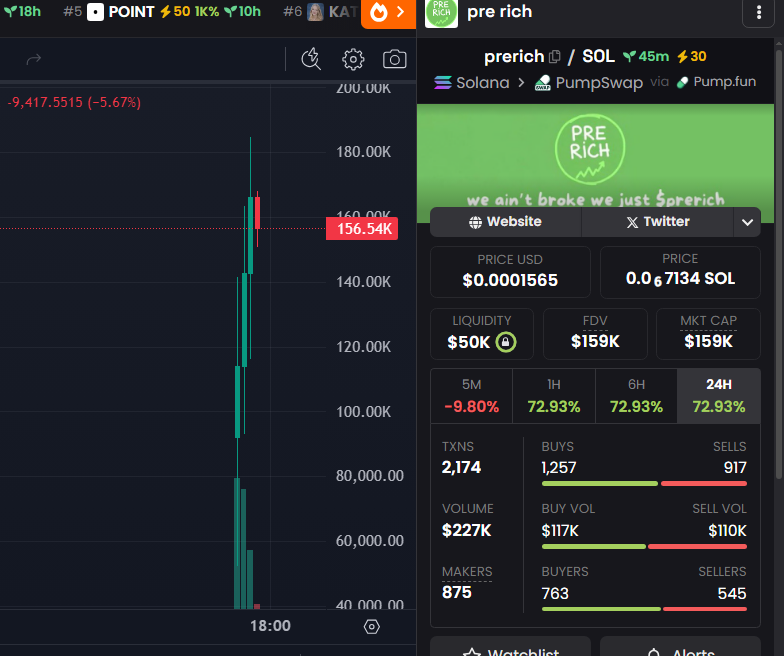This screenshot has height=656, width=784.
Task: Click the FDV $159K box
Action: tap(595, 334)
